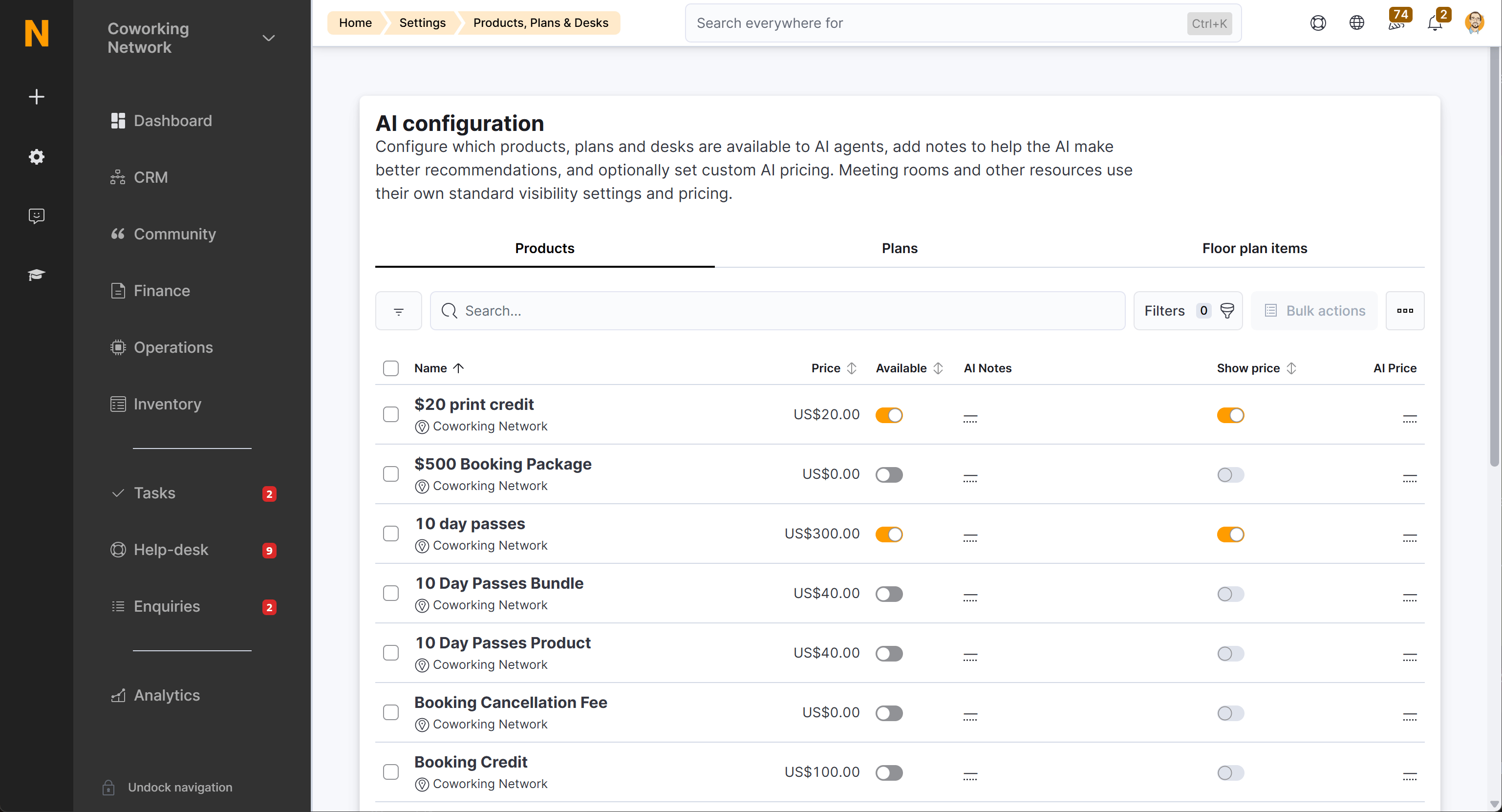Click US$300.00 price of 10 day passes
Viewport: 1502px width, 812px height.
(x=821, y=534)
